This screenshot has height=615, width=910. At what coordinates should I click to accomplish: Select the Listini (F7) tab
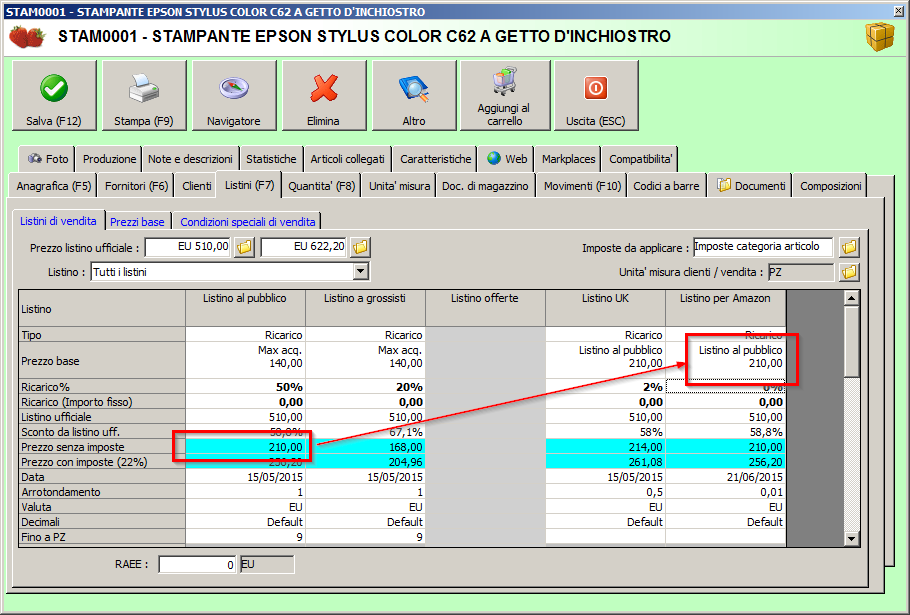pyautogui.click(x=249, y=185)
